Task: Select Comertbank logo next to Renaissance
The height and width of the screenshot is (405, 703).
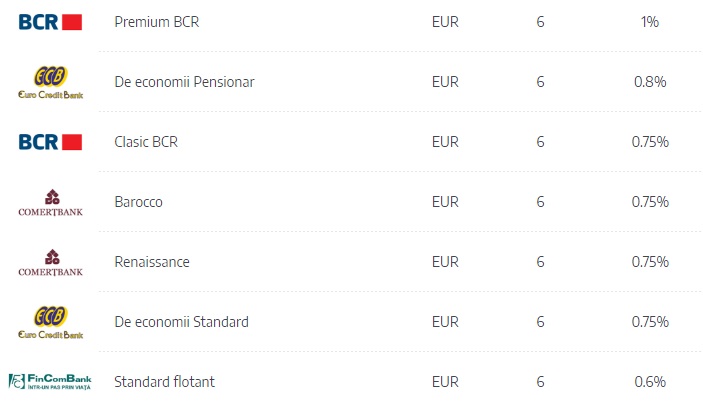Action: (x=50, y=263)
